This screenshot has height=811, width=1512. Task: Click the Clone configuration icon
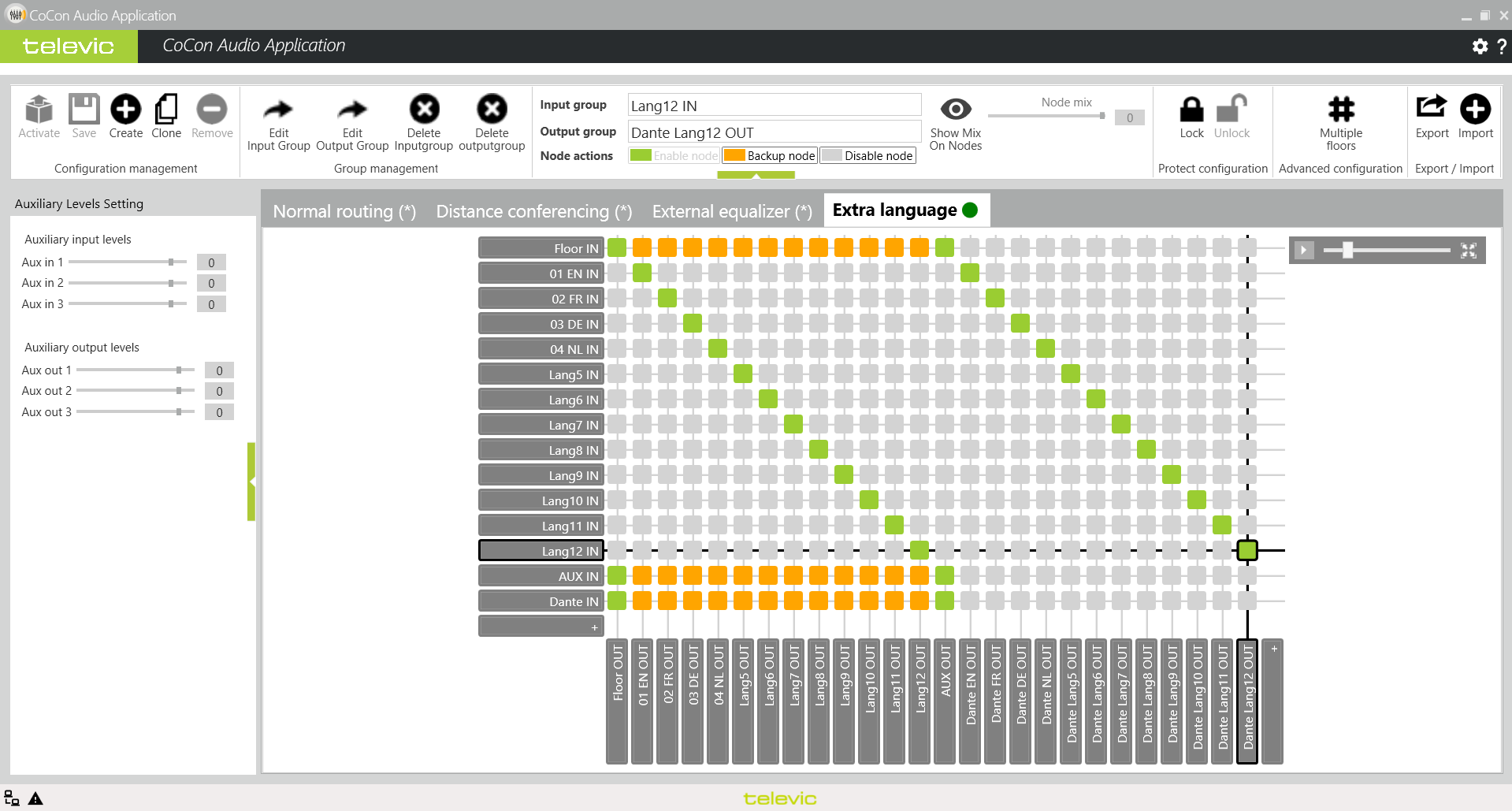tap(166, 110)
